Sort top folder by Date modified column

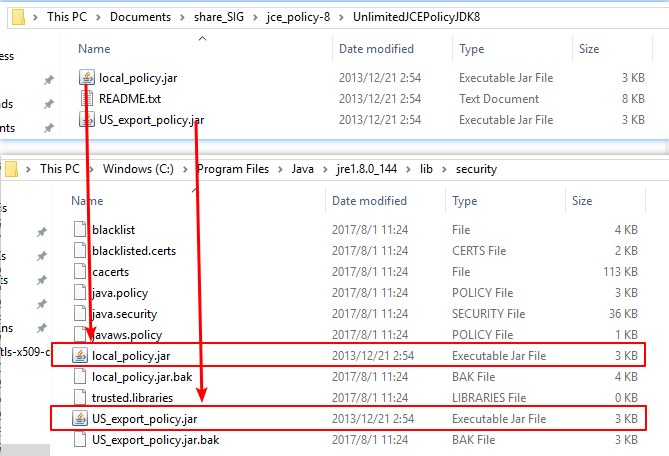pos(378,48)
